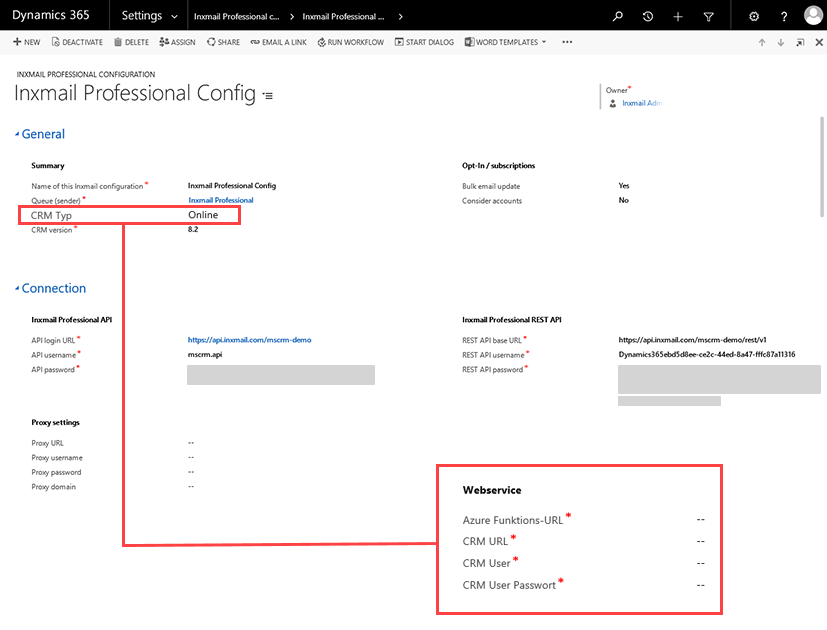Click the Azure Funktions-URL empty field
This screenshot has height=630, width=827.
point(700,520)
